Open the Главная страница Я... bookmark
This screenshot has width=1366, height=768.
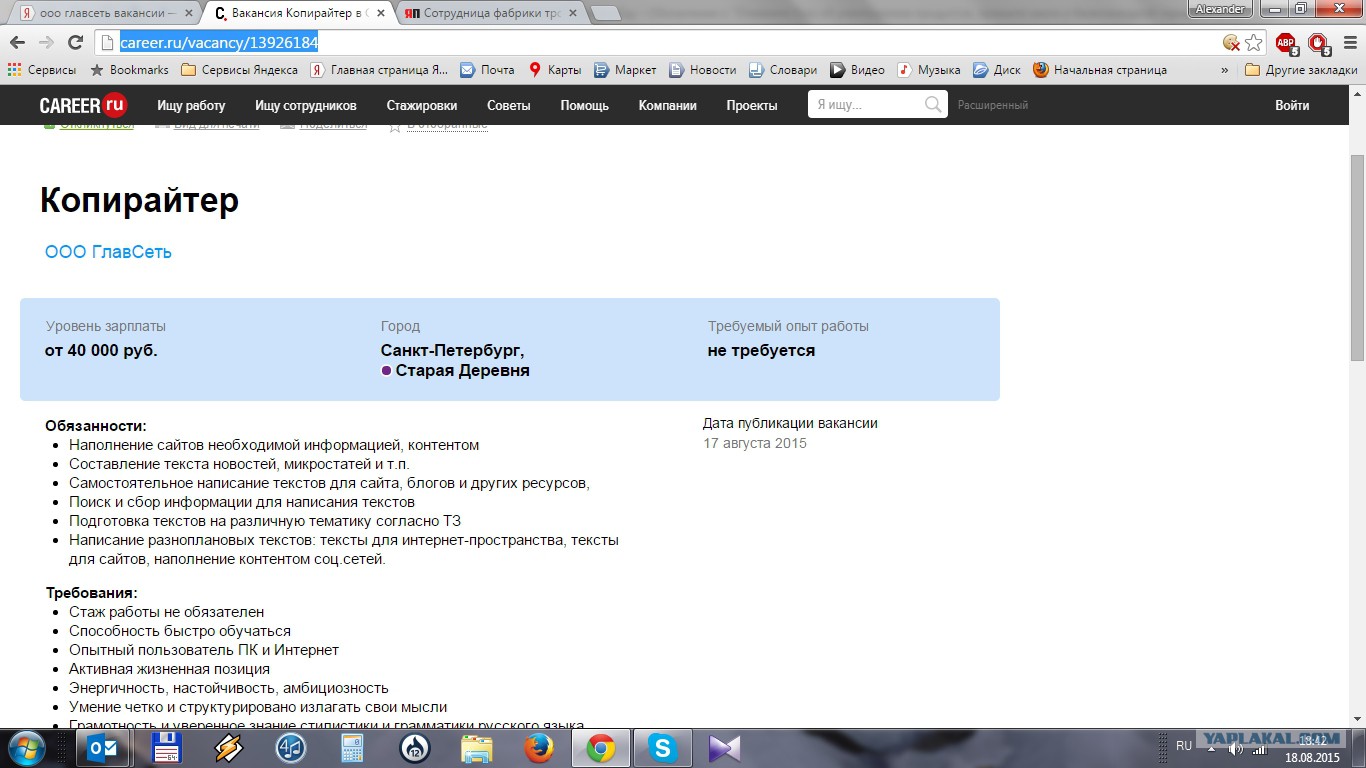(x=379, y=70)
